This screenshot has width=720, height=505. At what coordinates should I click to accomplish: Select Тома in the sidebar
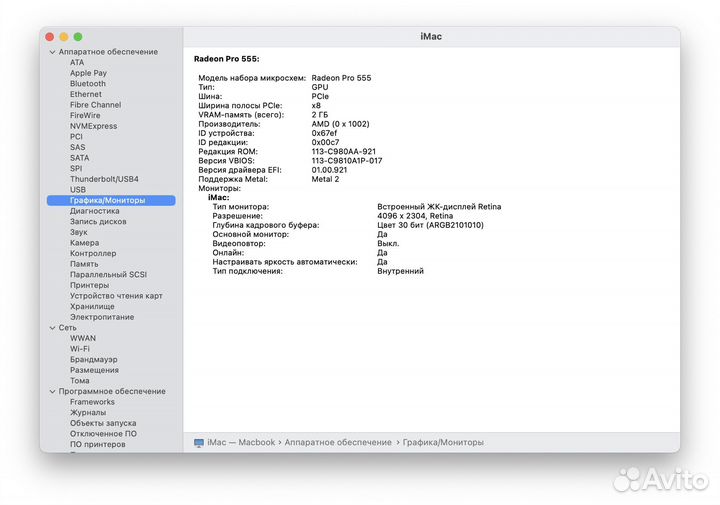tap(80, 381)
